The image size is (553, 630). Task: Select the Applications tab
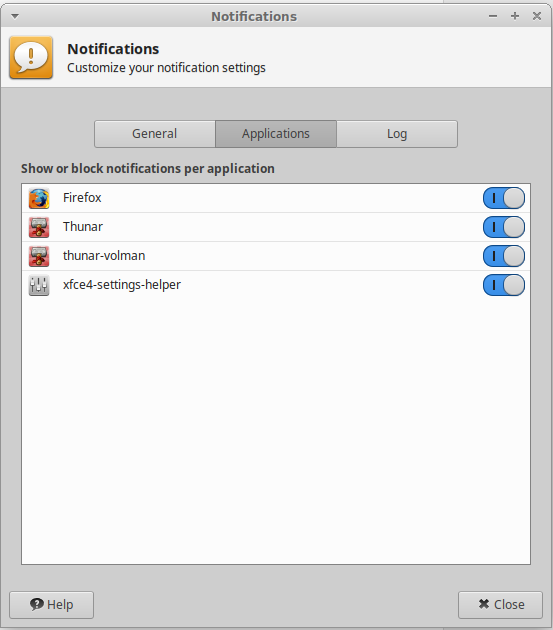click(x=276, y=134)
